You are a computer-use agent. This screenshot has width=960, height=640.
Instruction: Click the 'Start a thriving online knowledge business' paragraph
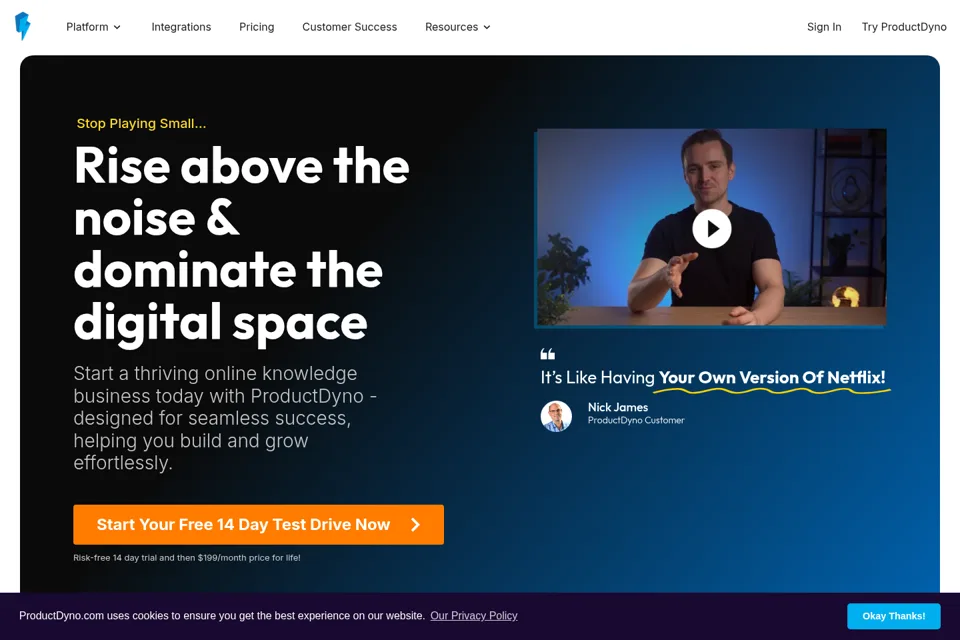pyautogui.click(x=225, y=418)
